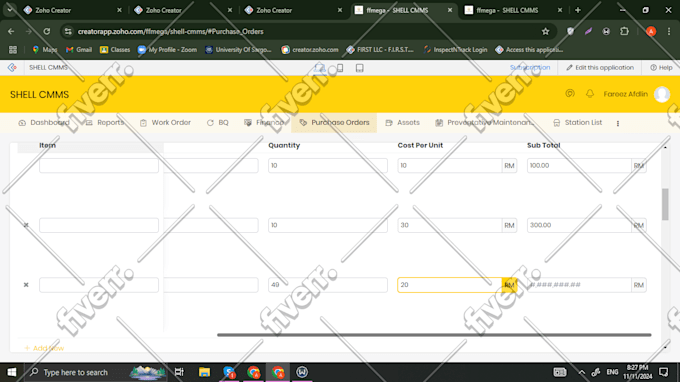Viewport: 680px width, 382px height.
Task: Open the Station List tab
Action: click(578, 123)
